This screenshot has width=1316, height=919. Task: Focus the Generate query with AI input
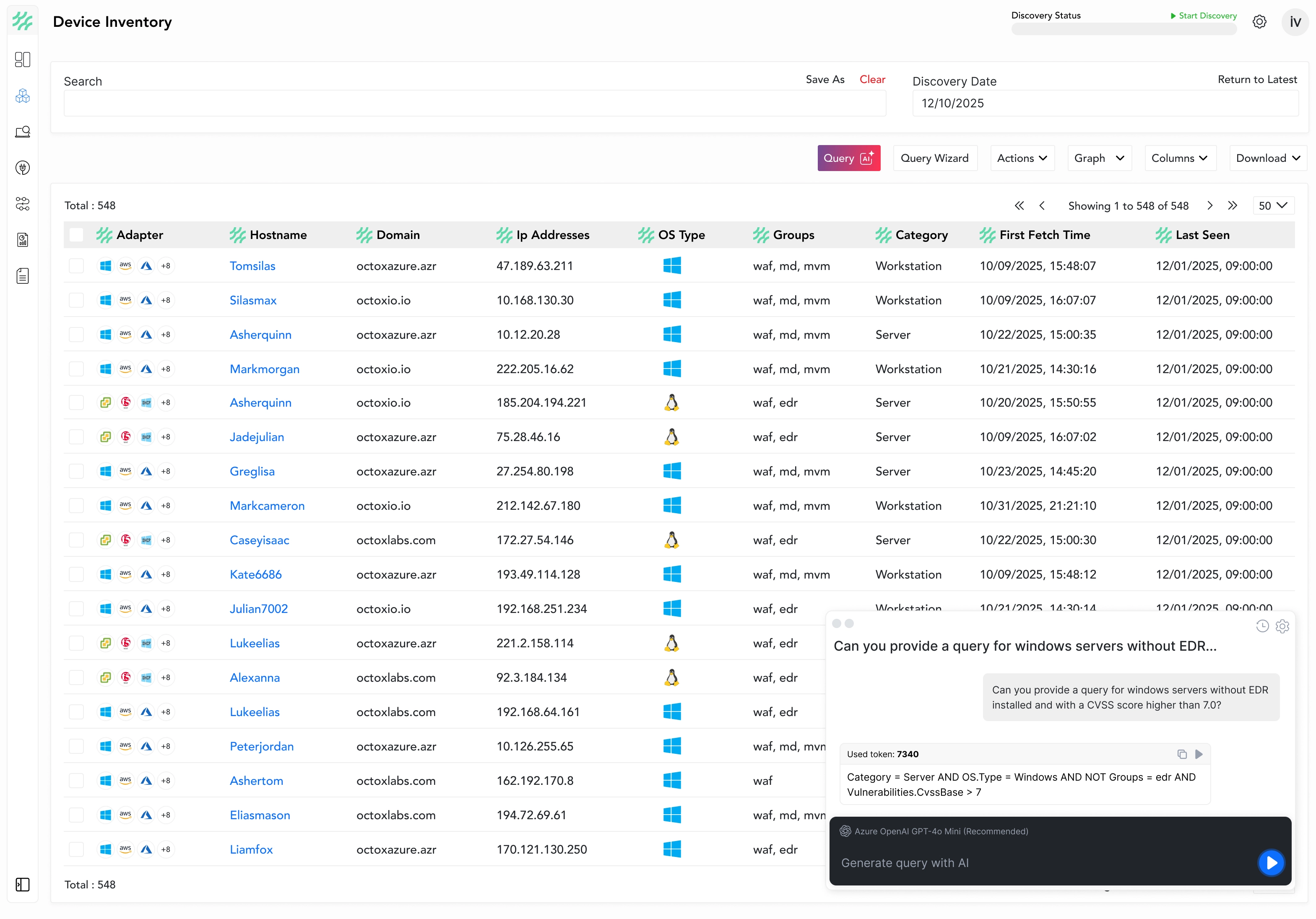pyautogui.click(x=1043, y=863)
